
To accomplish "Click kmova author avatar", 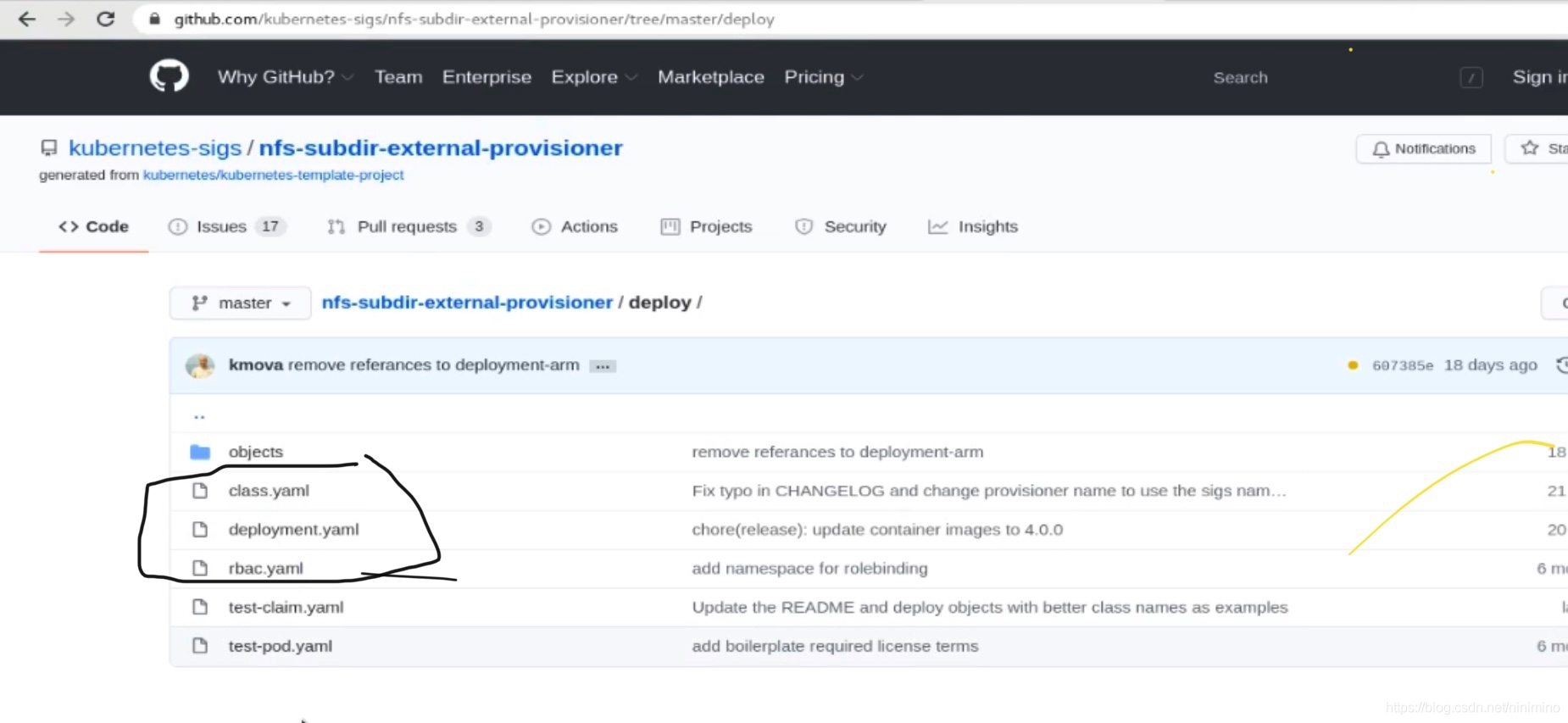I will coord(200,365).
